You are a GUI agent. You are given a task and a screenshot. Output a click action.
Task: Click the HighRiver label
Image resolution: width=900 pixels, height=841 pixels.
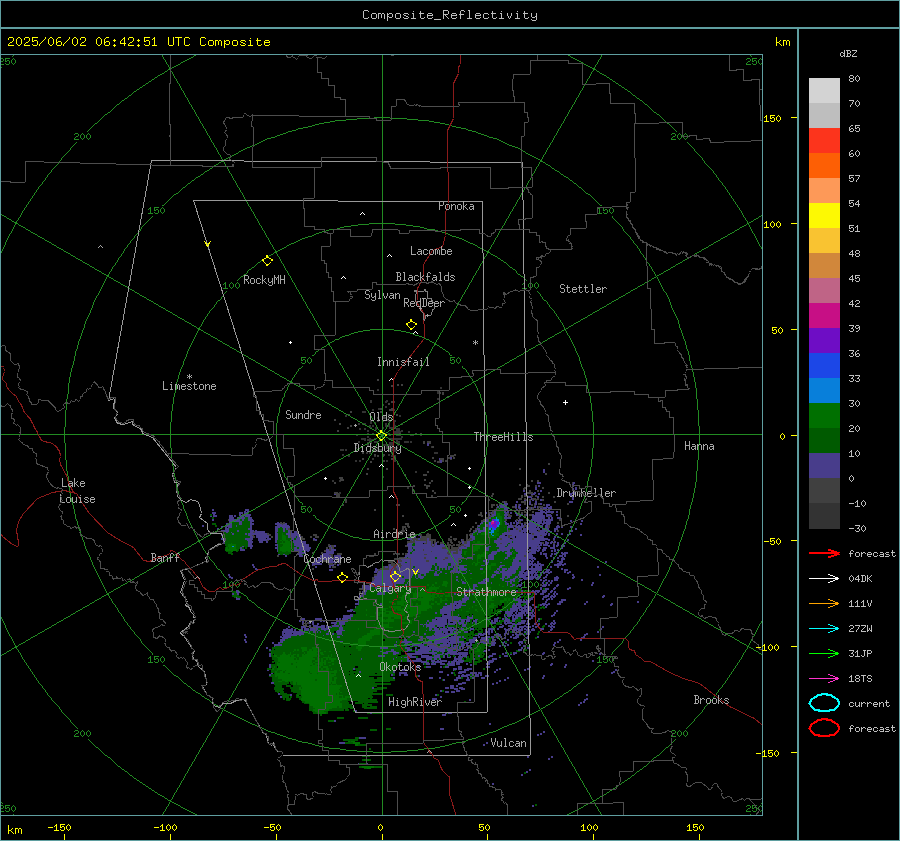coord(415,702)
